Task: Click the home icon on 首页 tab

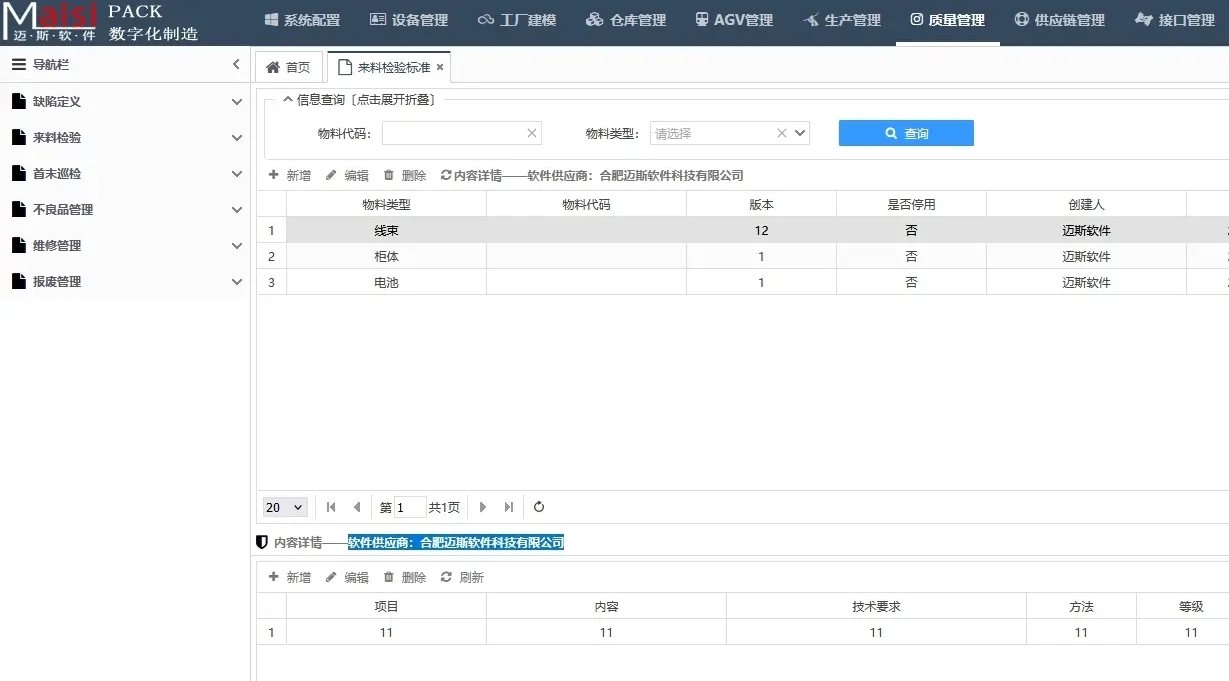Action: (273, 68)
